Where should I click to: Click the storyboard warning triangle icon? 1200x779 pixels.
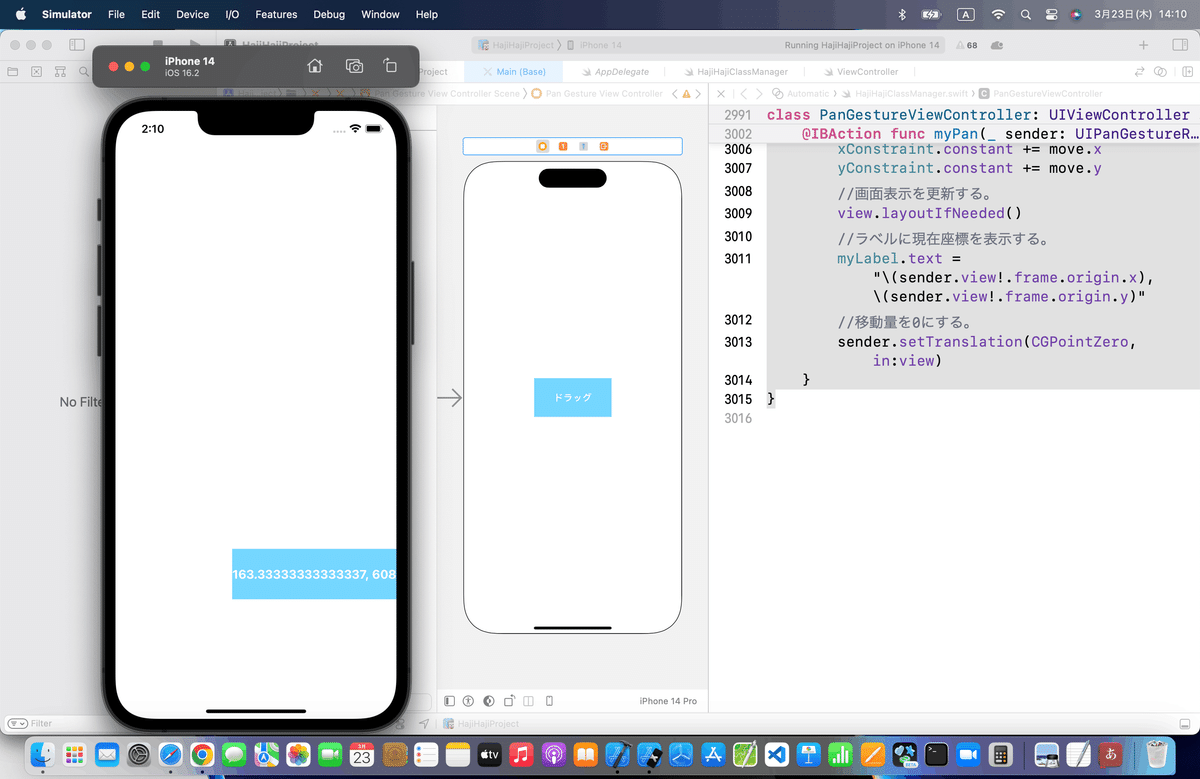[x=686, y=93]
